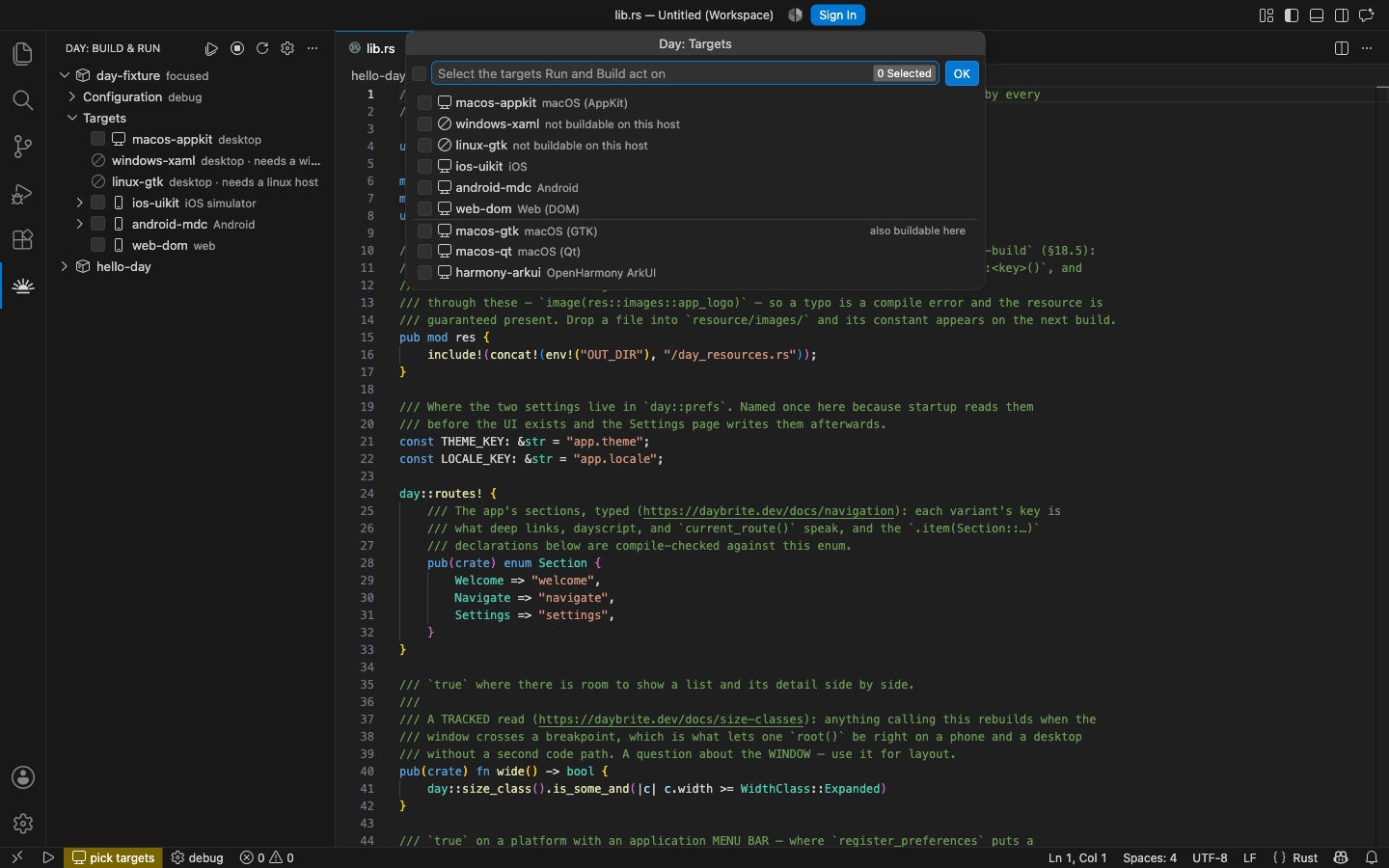1389x868 pixels.
Task: Expand the Configuration node
Action: [72, 96]
